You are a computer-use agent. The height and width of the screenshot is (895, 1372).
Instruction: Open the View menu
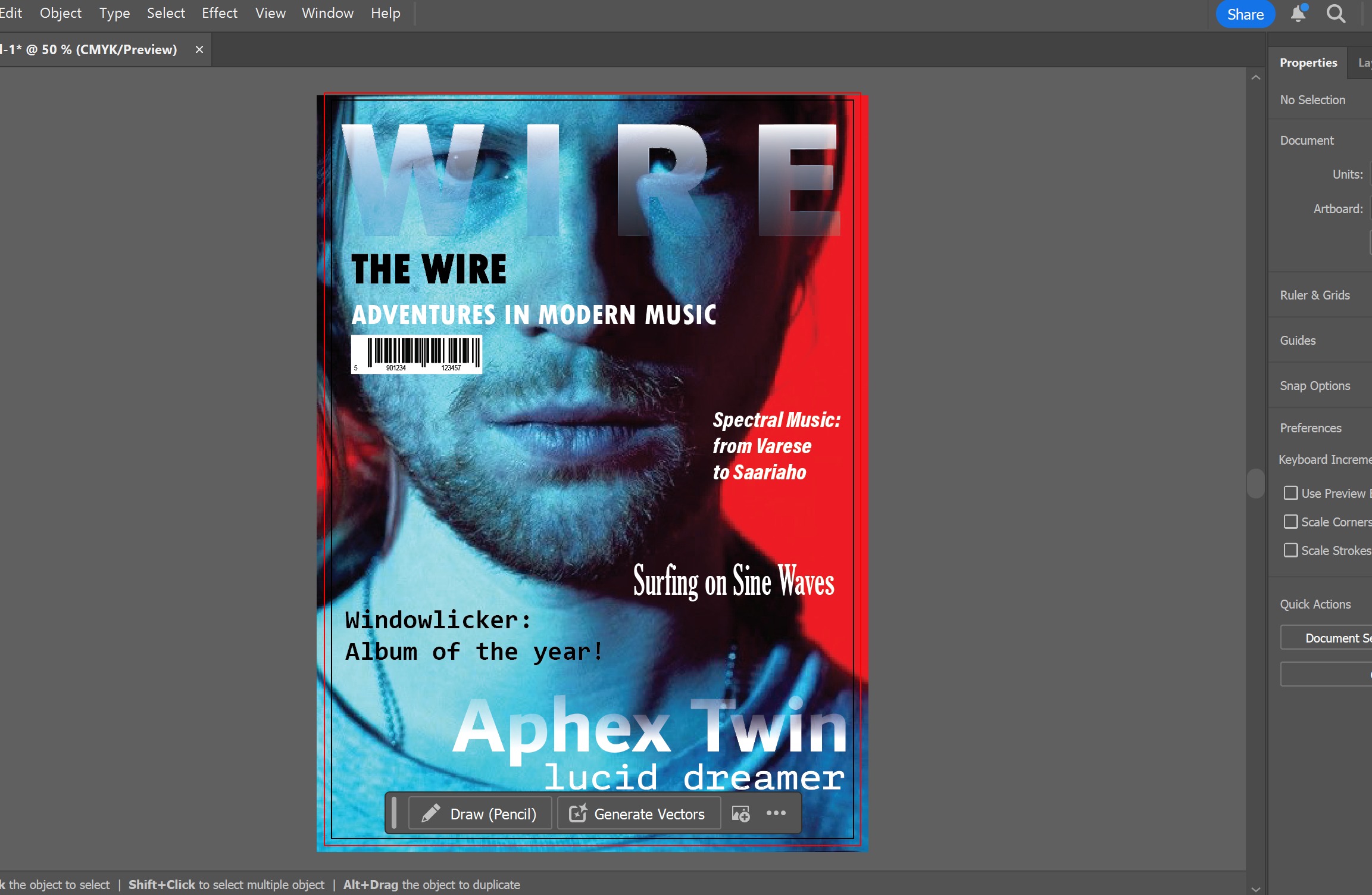[x=270, y=13]
